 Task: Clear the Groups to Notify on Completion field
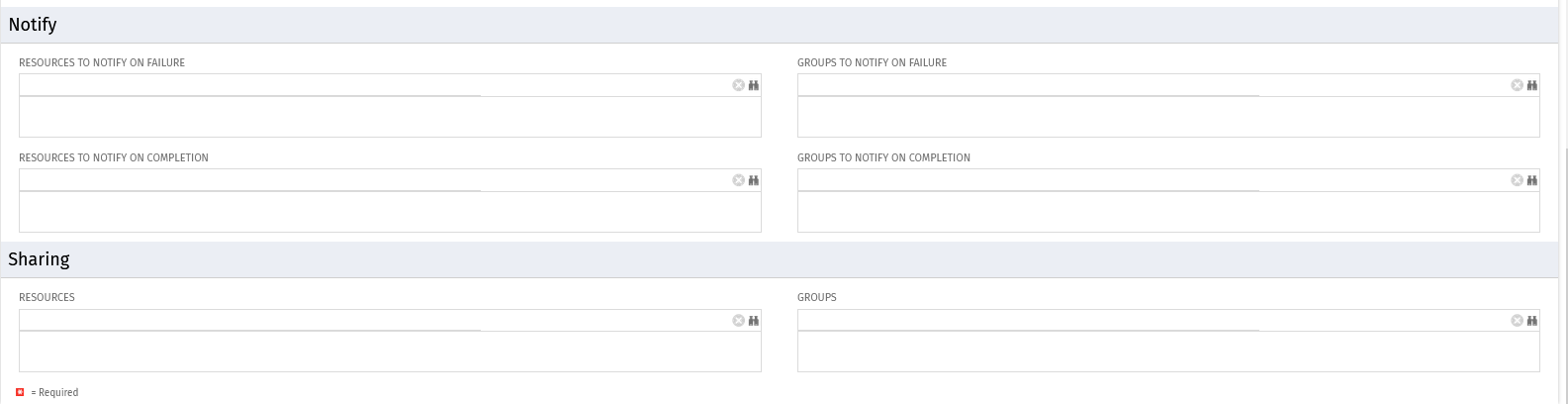click(1517, 180)
